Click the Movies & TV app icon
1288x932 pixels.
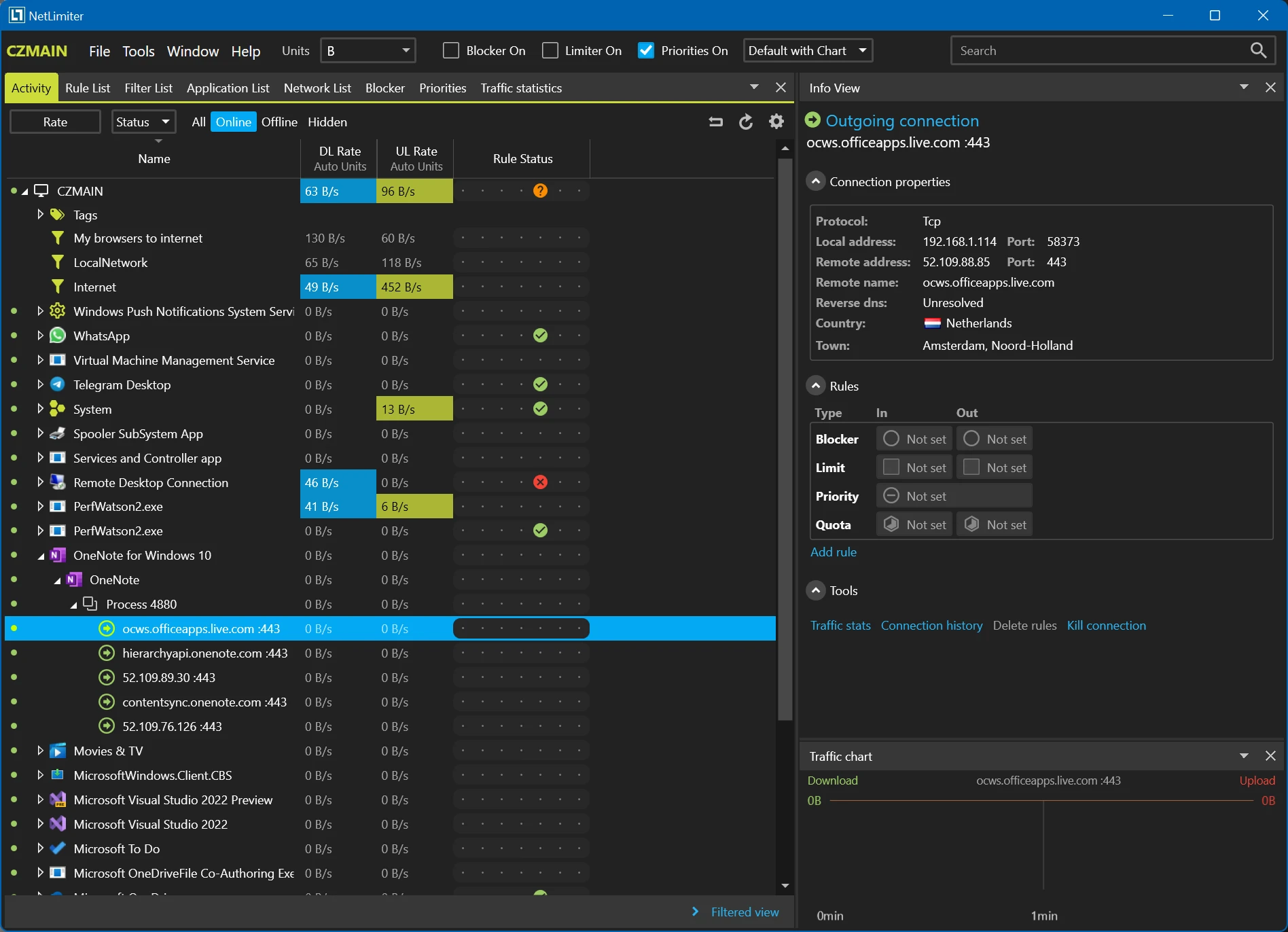[x=58, y=751]
